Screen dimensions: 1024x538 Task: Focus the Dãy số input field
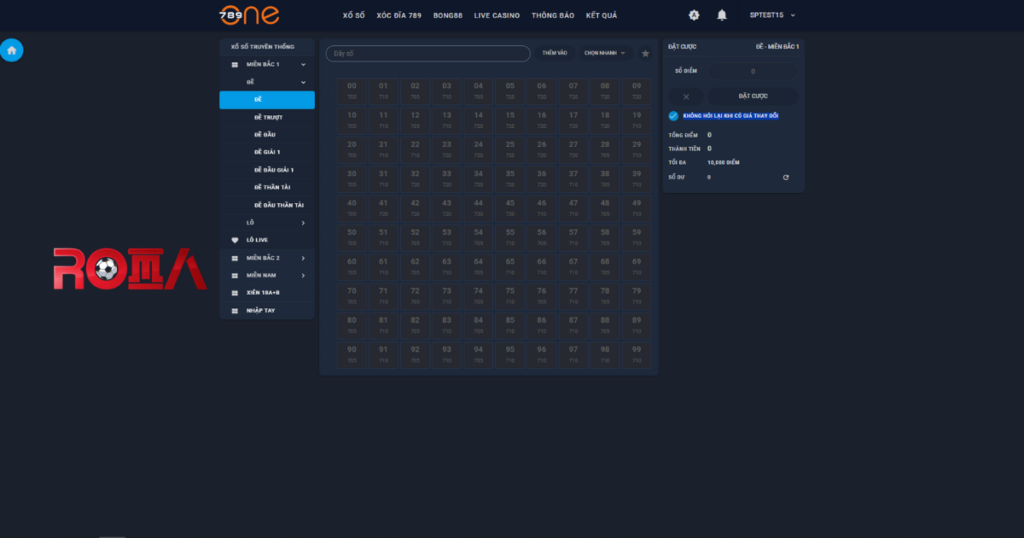428,54
